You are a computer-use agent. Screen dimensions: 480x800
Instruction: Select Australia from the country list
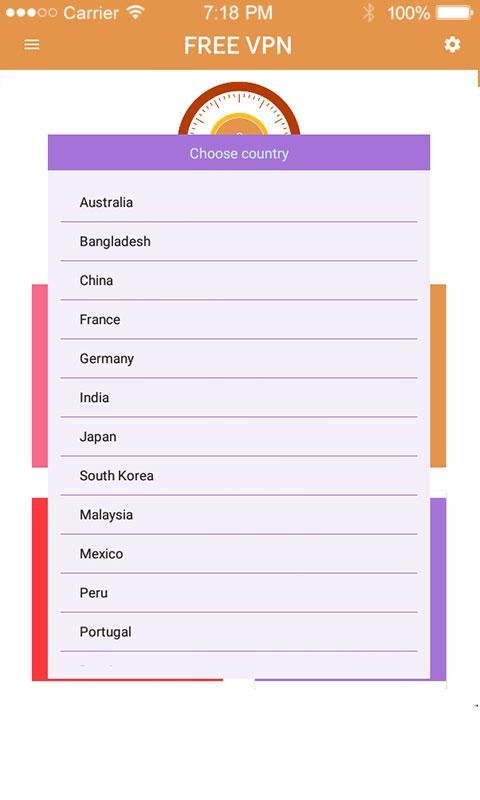coord(239,203)
